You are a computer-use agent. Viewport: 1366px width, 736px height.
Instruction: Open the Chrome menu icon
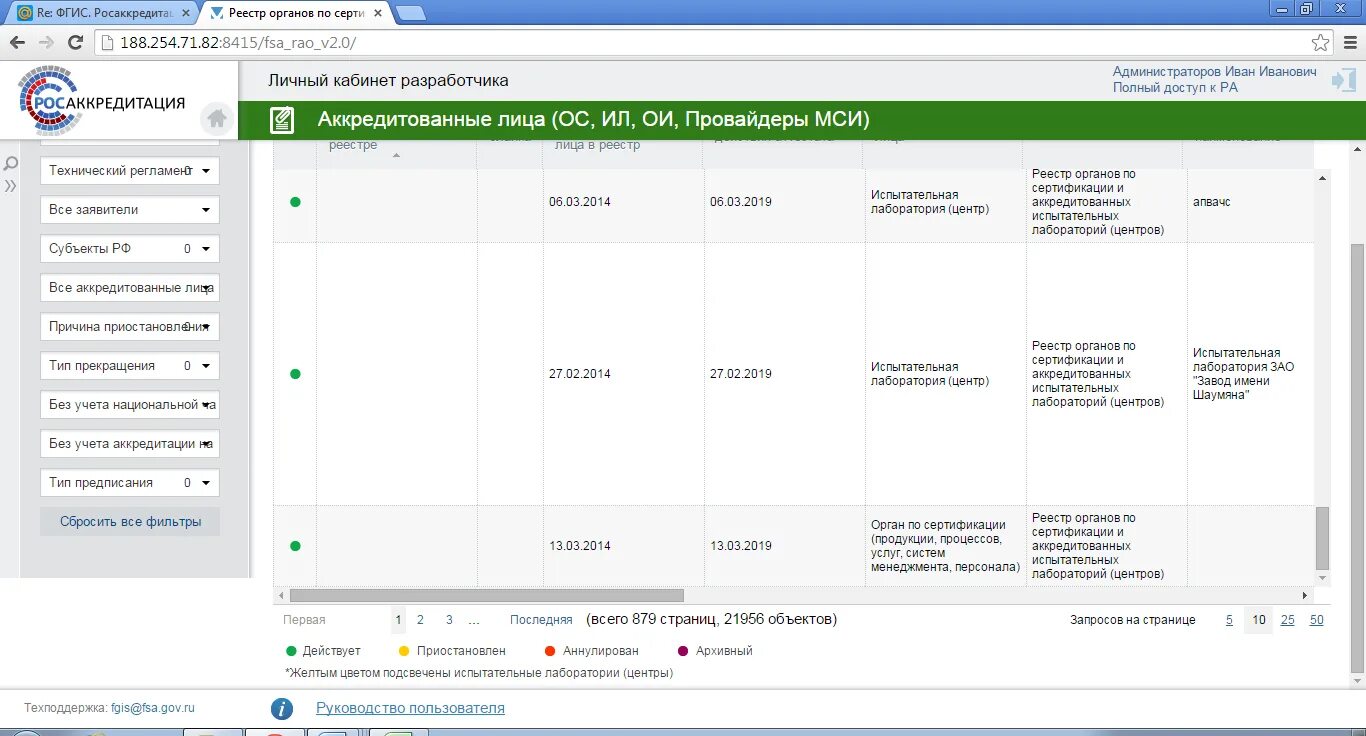coord(1349,43)
